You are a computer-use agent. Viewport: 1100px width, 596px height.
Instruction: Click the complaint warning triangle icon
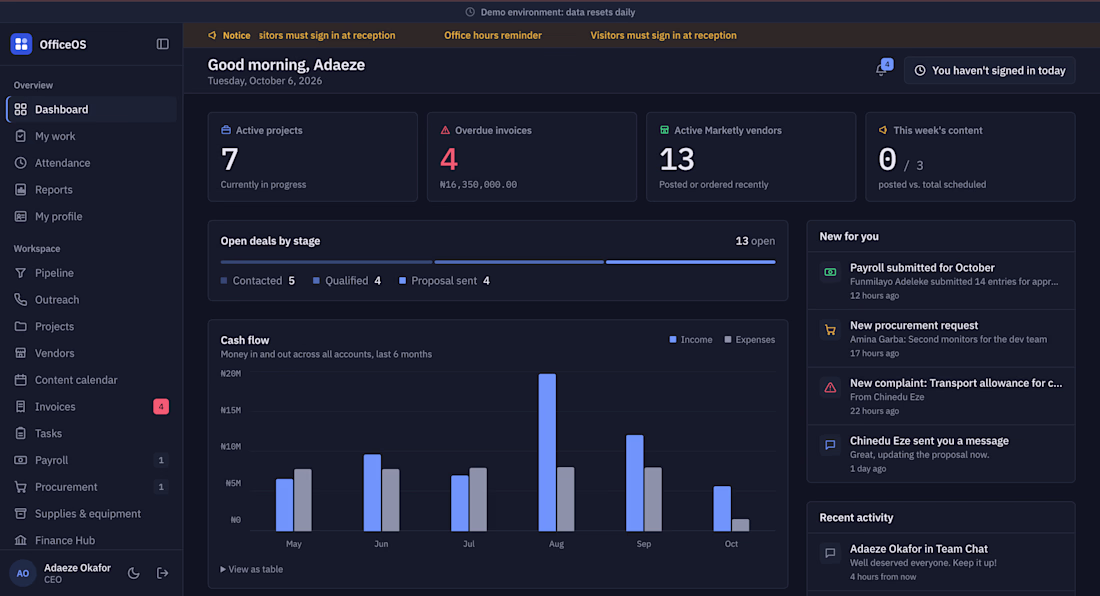pos(830,388)
